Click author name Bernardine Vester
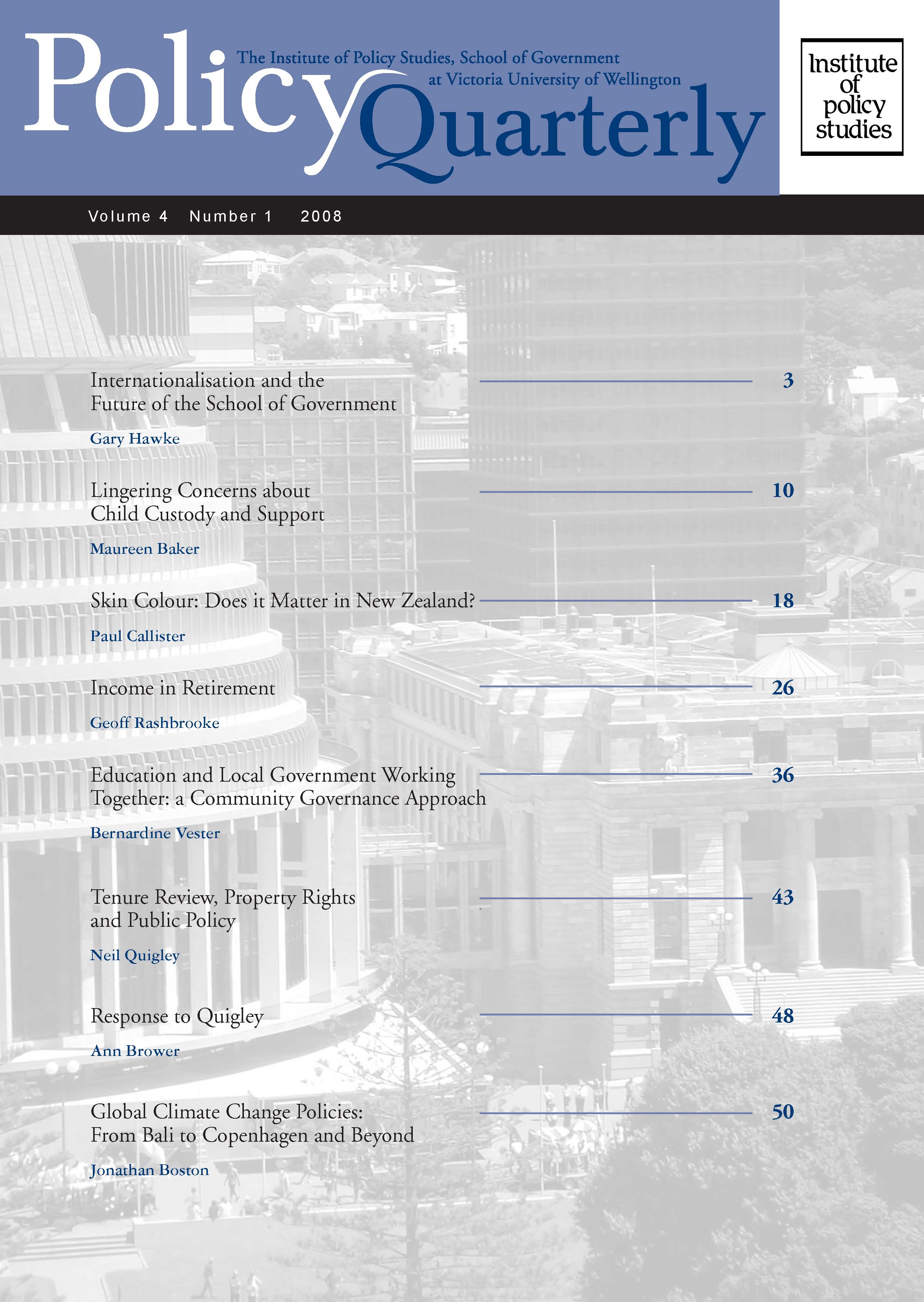 click(155, 833)
